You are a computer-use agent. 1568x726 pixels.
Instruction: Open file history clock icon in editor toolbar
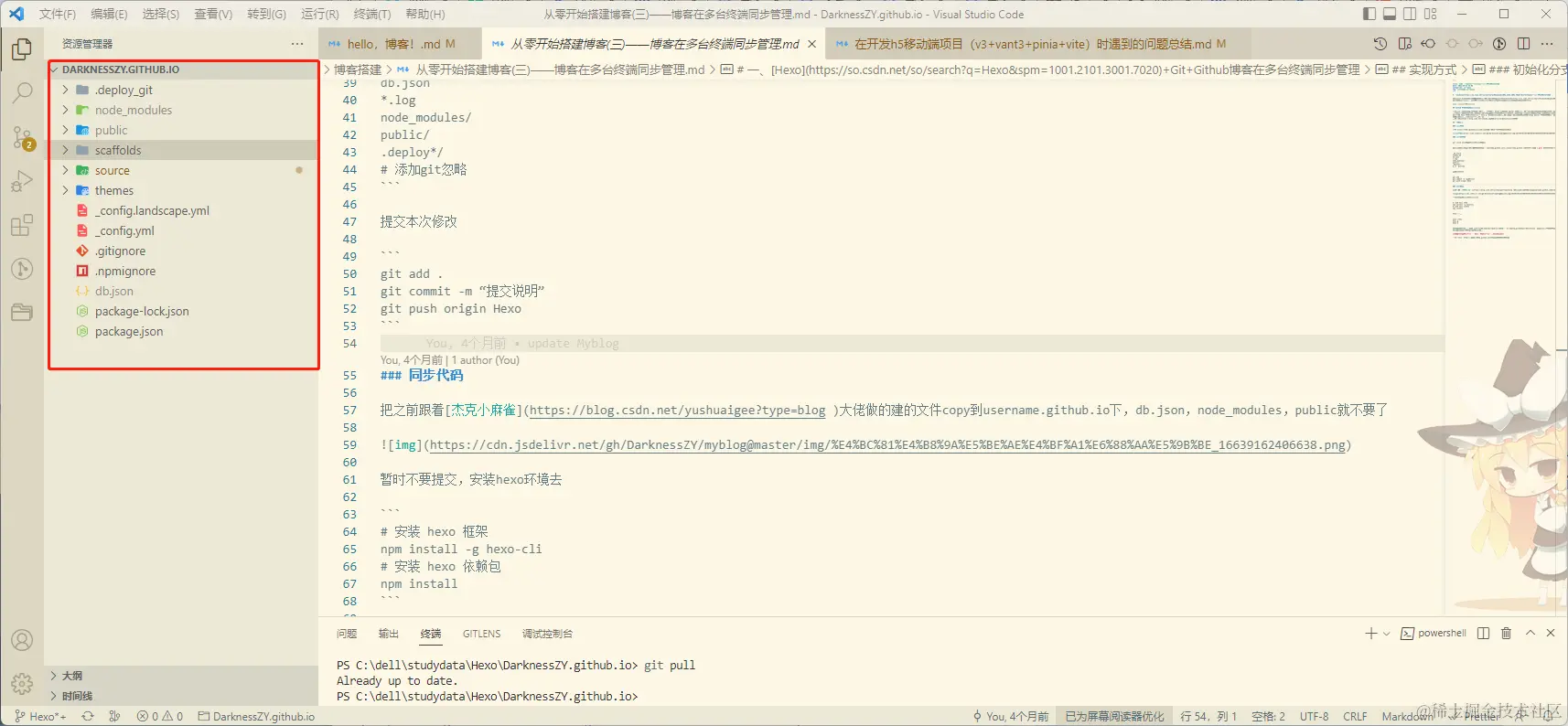coord(1380,44)
